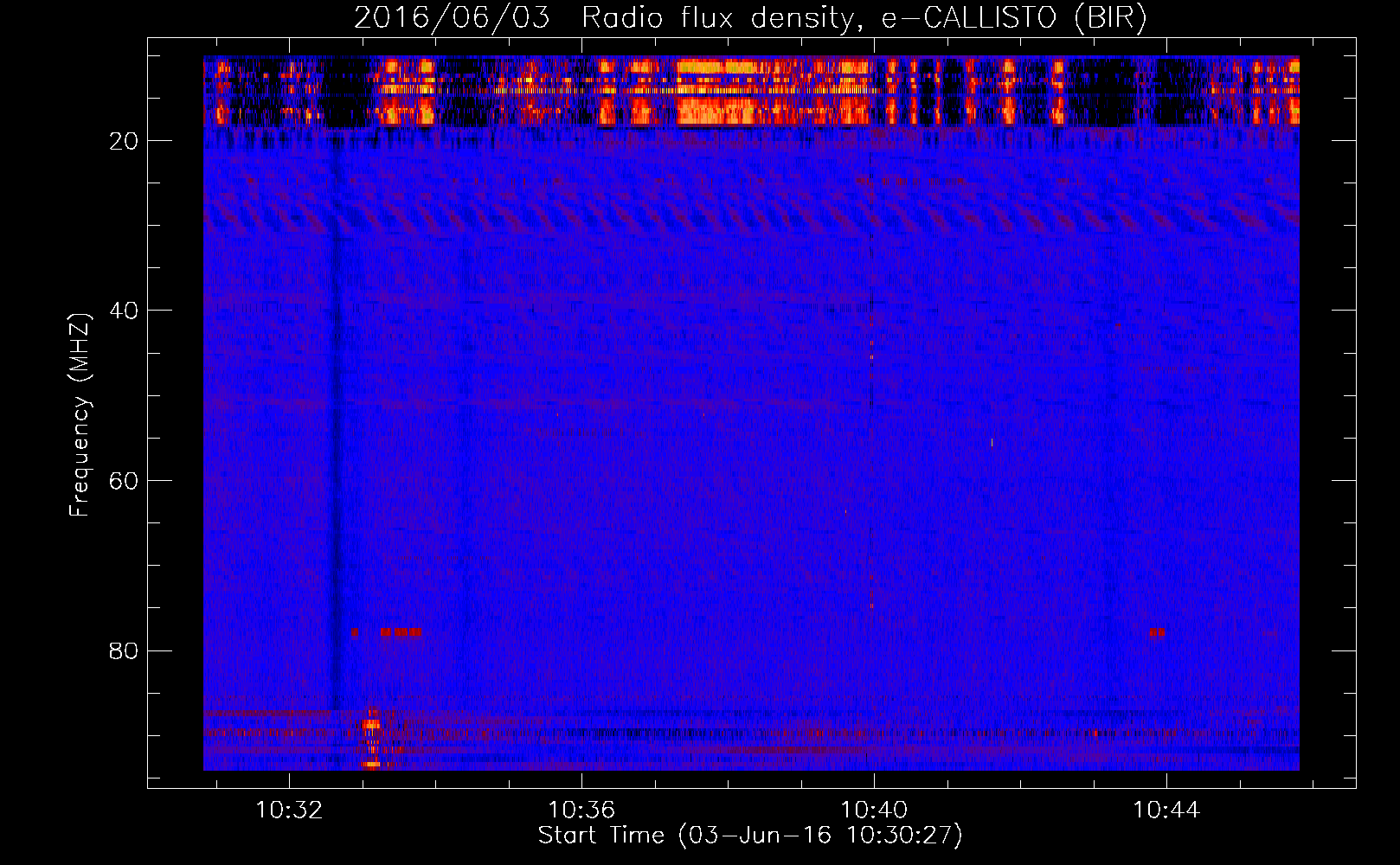Click the "Start Time (03-Jun-16 10:30:27)" axis label
Viewport: 1400px width, 865px height.
point(750,836)
